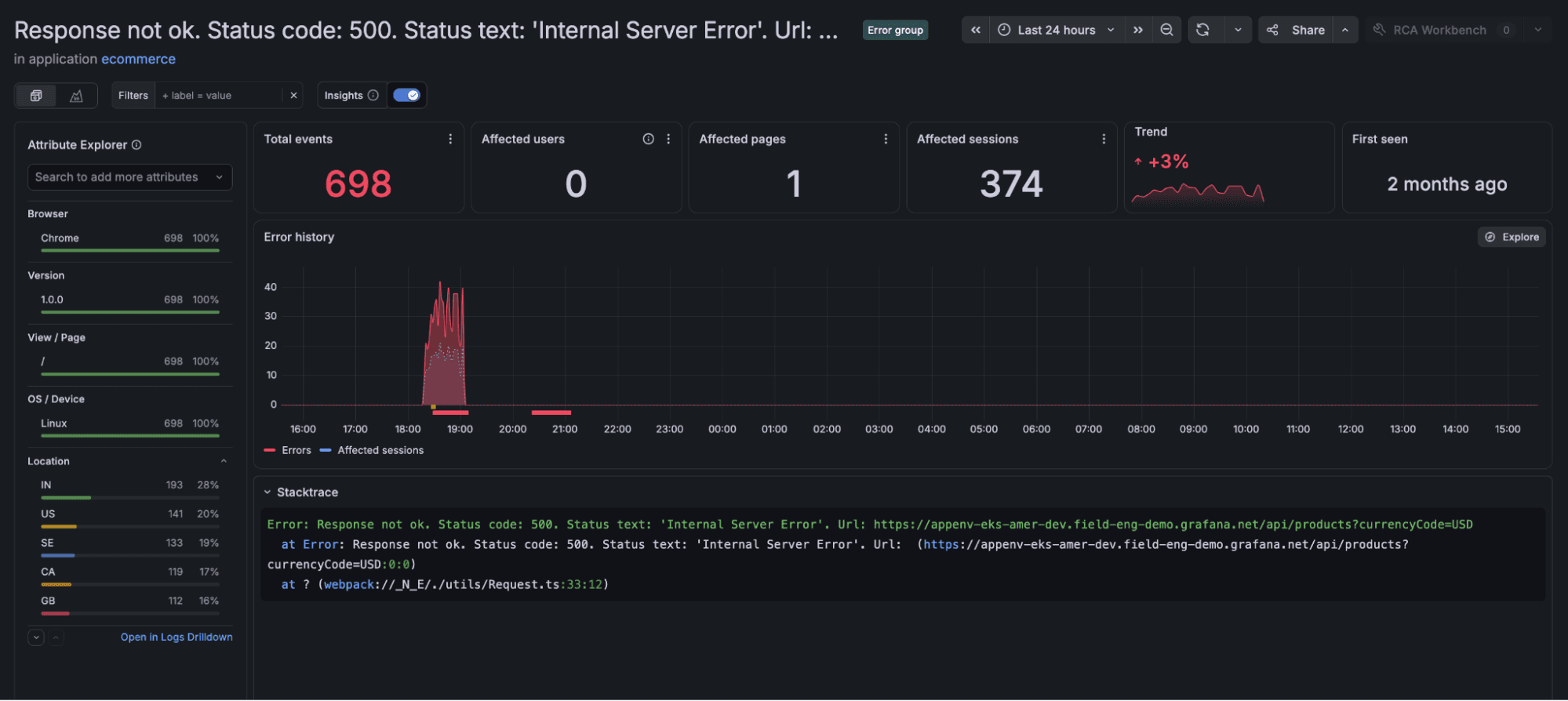Shift time range backward with double-left arrows
1568x701 pixels.
(975, 30)
